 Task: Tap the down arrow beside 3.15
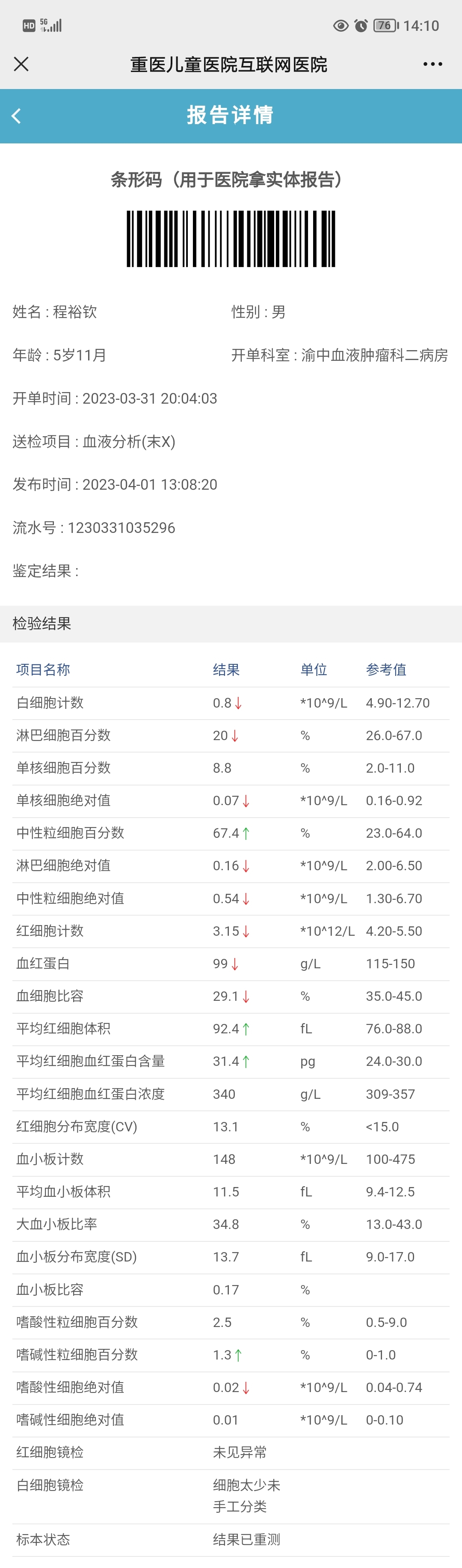click(x=246, y=931)
